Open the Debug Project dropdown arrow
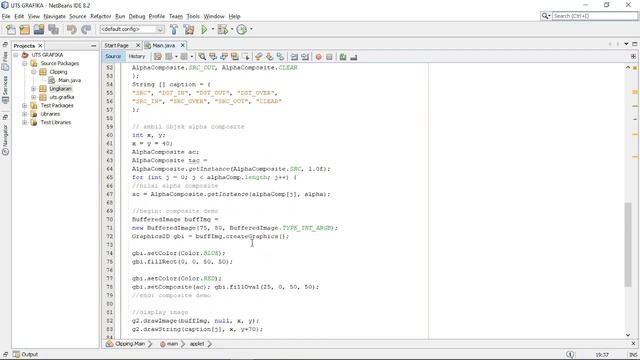Viewport: 640px width, 360px height. [232, 29]
